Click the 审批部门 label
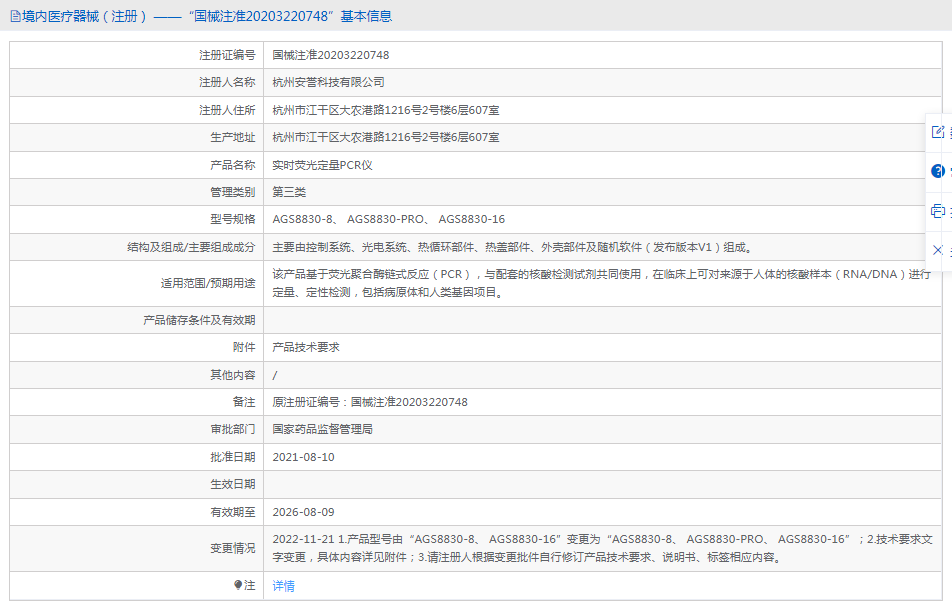The image size is (952, 603). (233, 429)
